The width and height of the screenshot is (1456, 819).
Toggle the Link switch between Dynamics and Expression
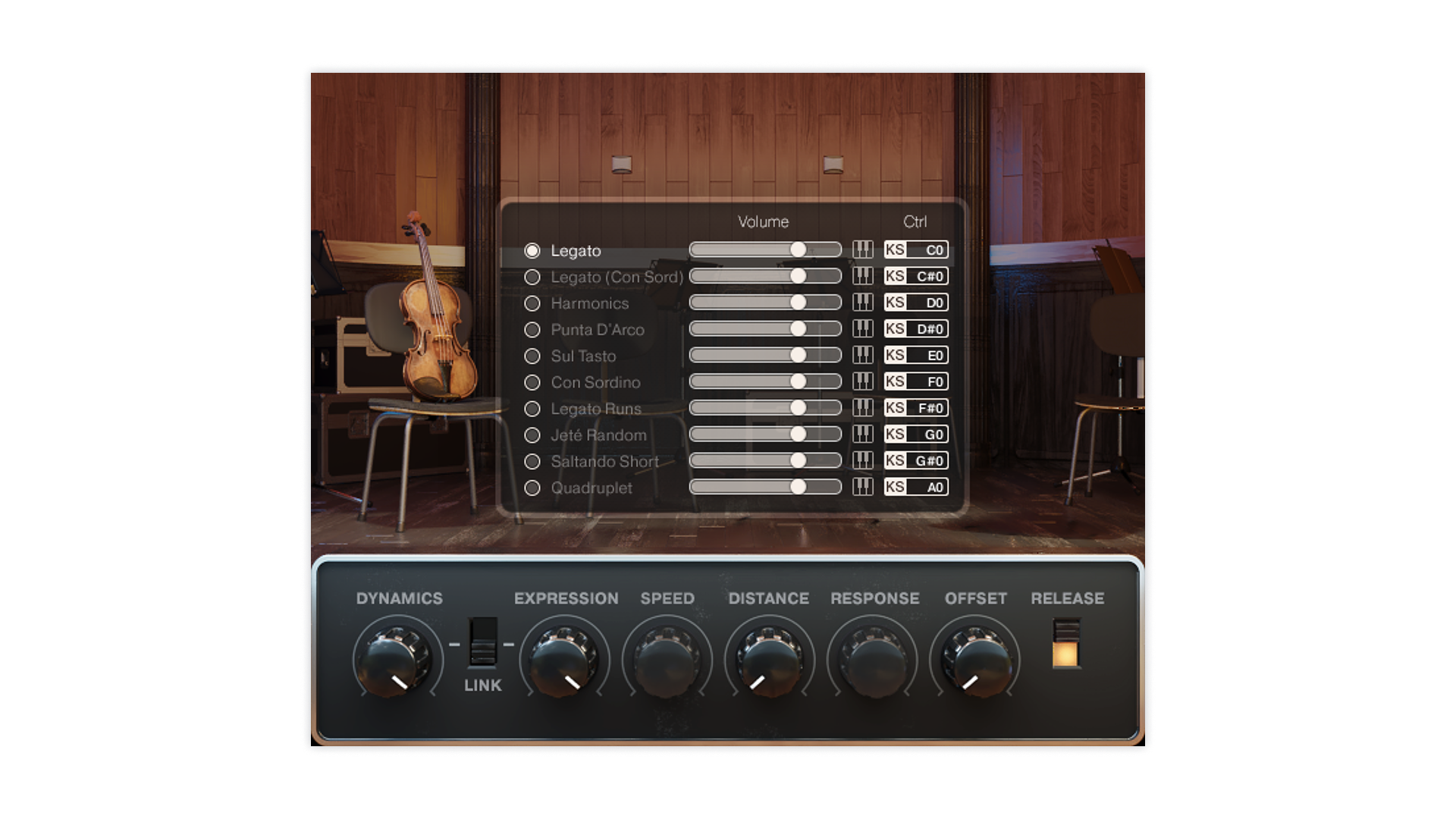482,643
